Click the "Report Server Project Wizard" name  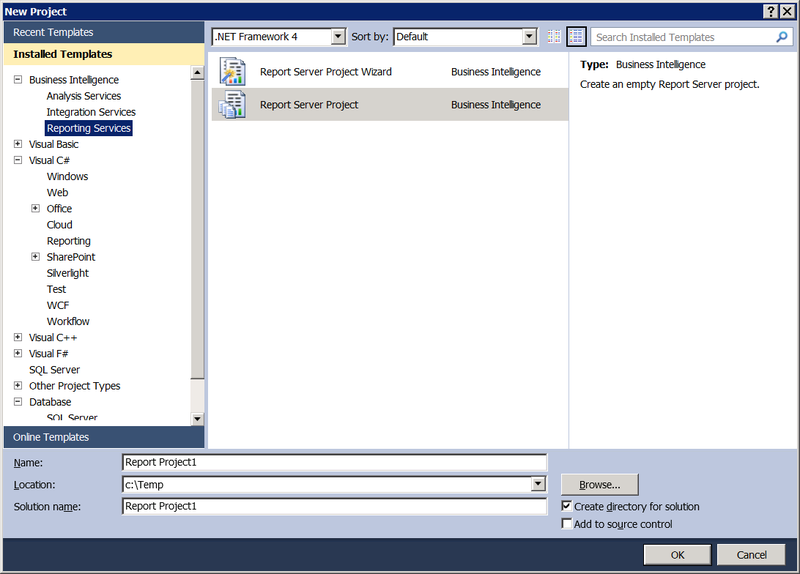click(x=326, y=72)
